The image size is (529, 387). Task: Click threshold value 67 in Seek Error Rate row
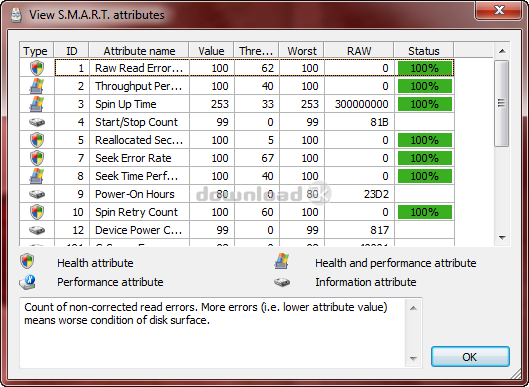[x=268, y=158]
